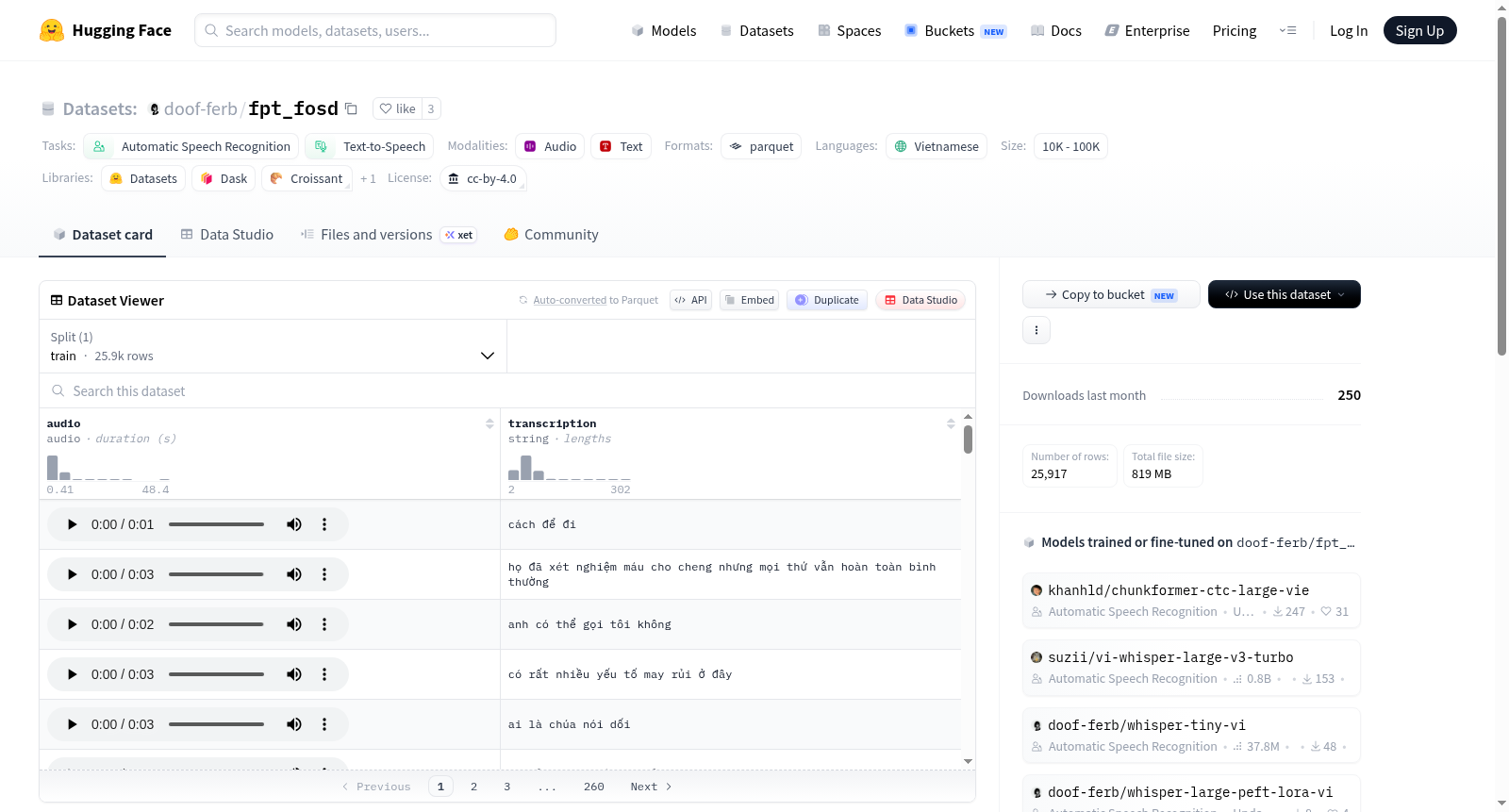The width and height of the screenshot is (1509, 812).
Task: Open audio options menu in "họ đã xét nghiệm máu" row
Action: (324, 574)
